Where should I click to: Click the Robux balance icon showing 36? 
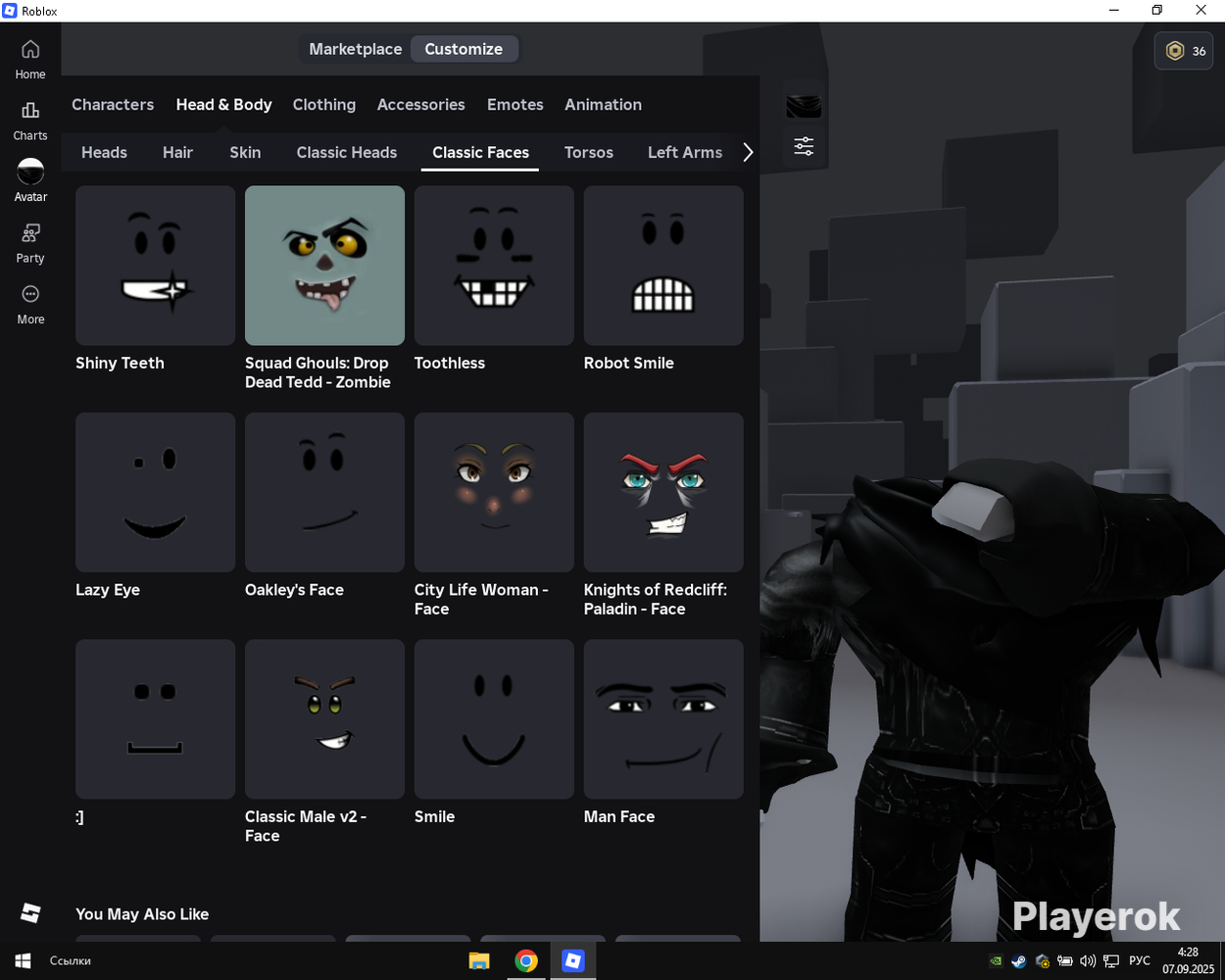[x=1185, y=51]
